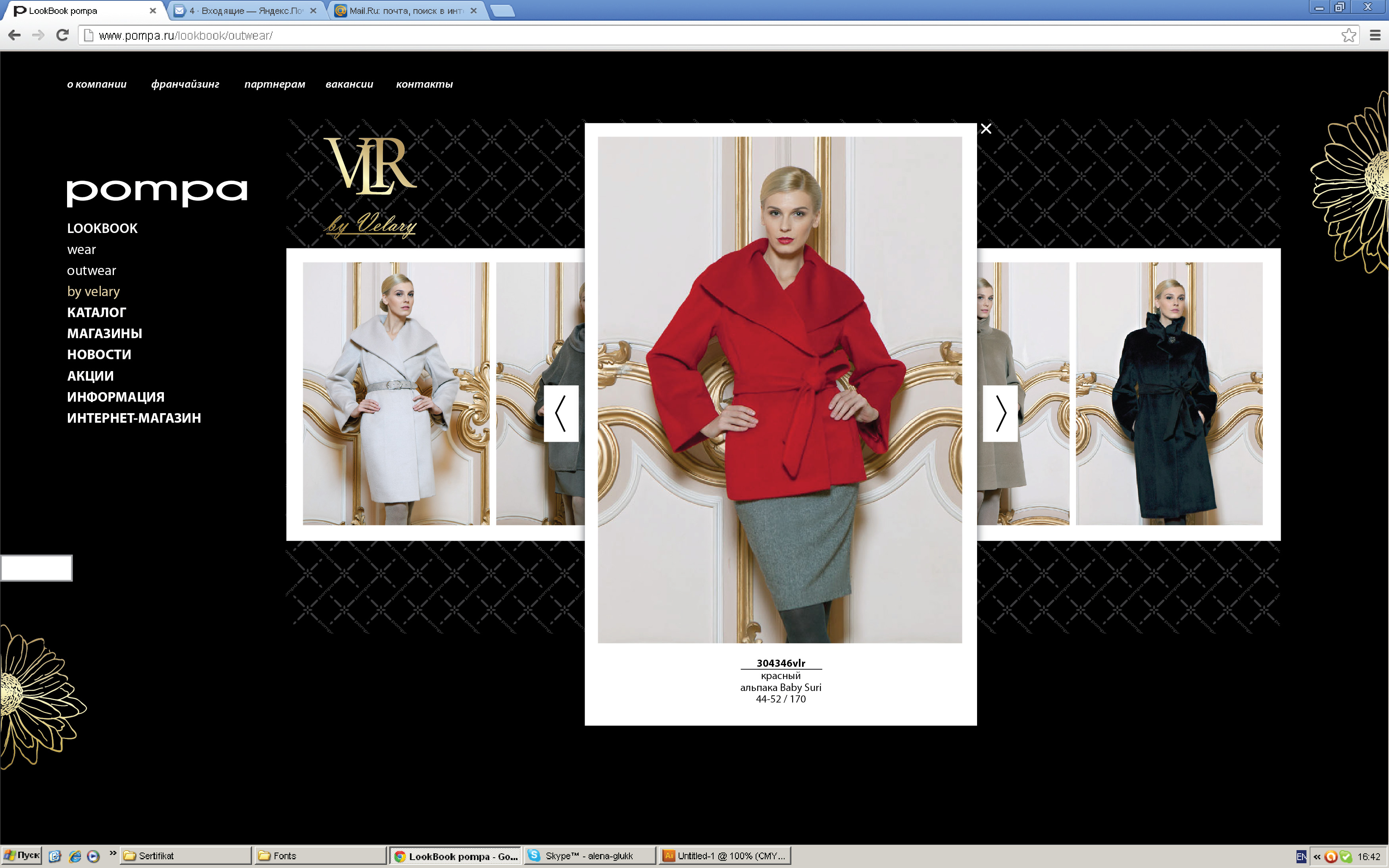
Task: Reload the page in Chrome
Action: tap(63, 36)
